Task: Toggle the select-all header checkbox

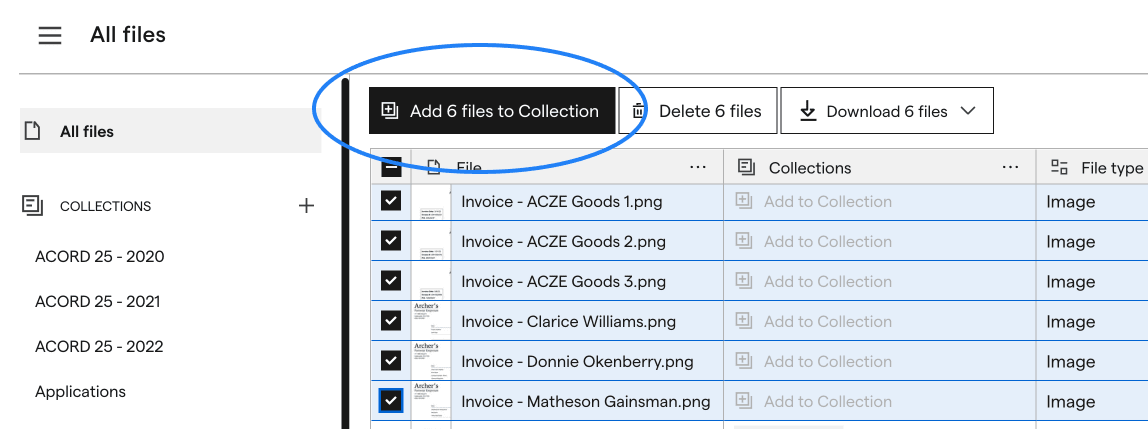Action: tap(391, 168)
